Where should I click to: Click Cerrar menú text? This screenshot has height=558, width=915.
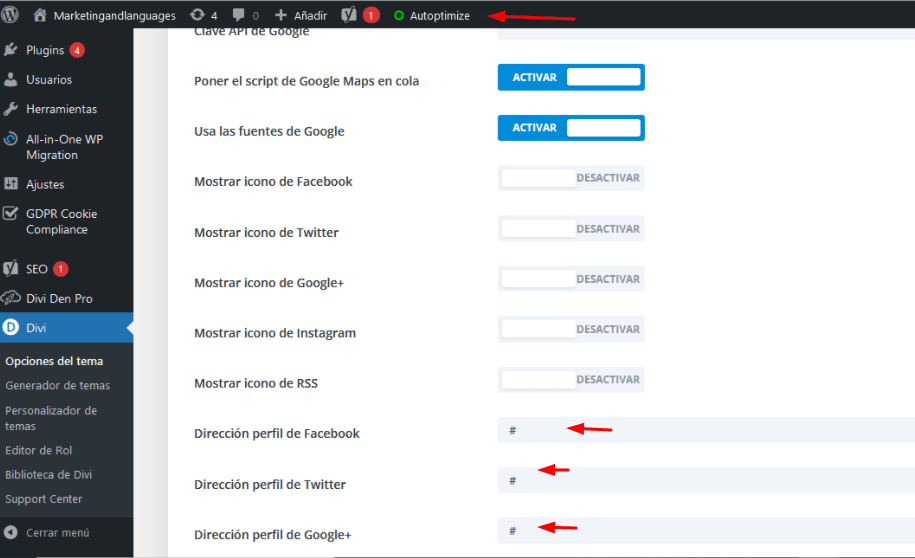point(57,532)
